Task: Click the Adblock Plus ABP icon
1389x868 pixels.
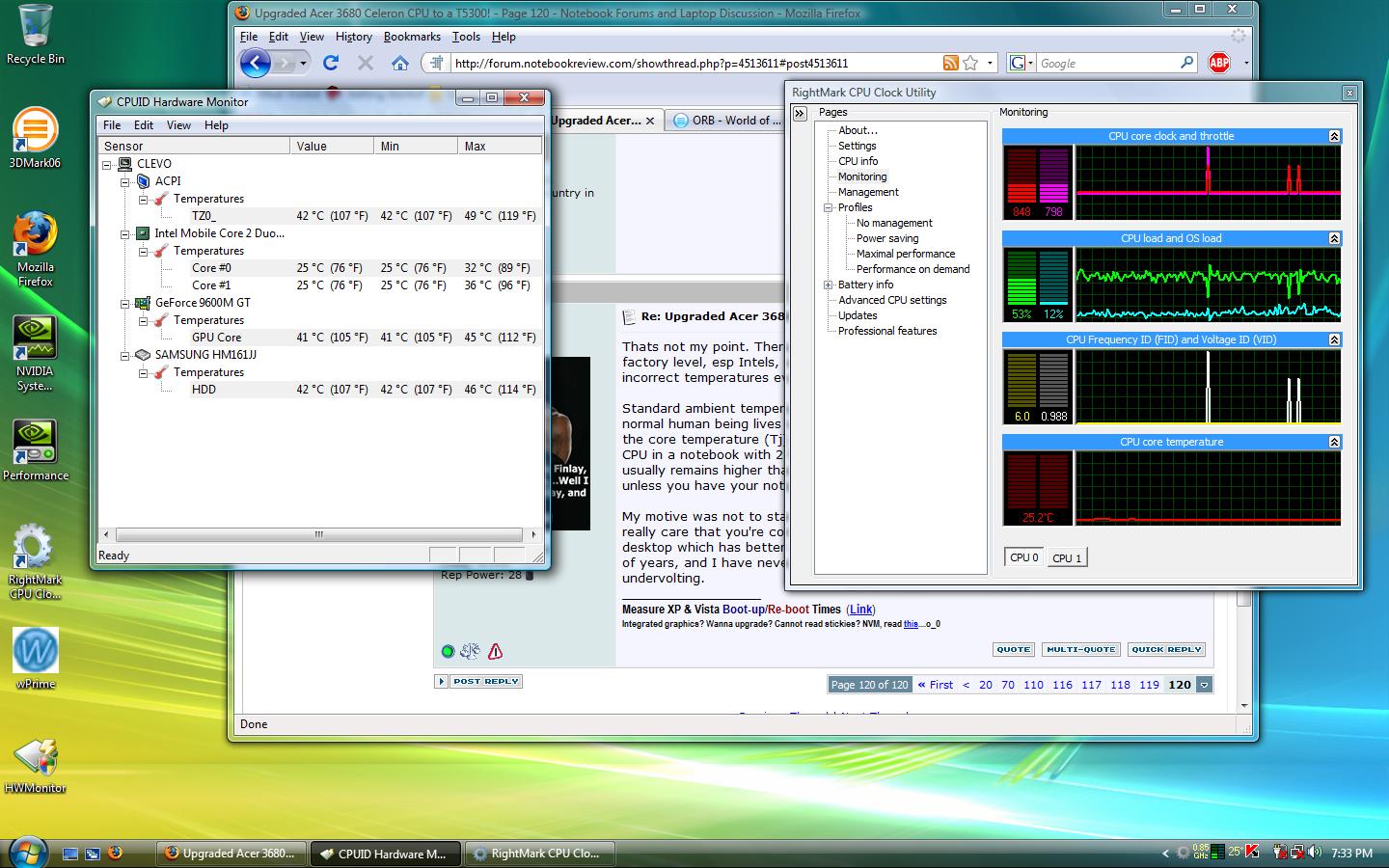Action: click(1219, 63)
